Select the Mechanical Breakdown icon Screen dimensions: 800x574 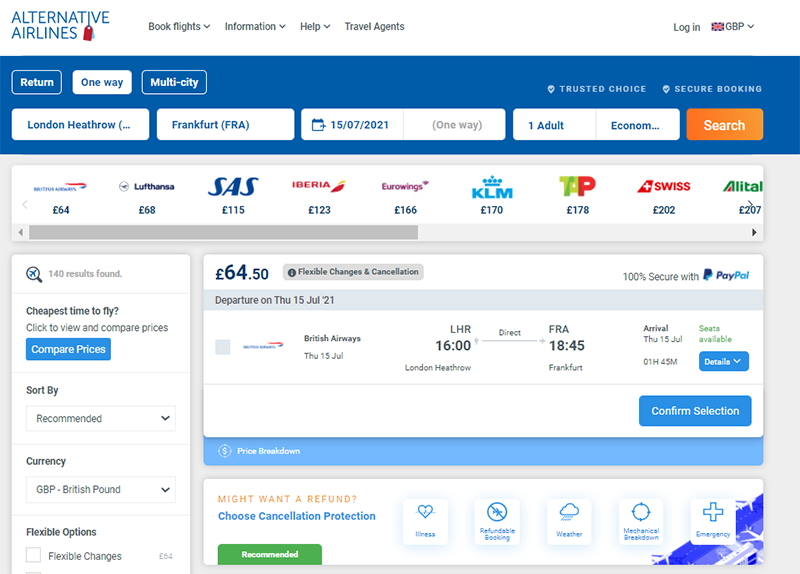coord(641,511)
